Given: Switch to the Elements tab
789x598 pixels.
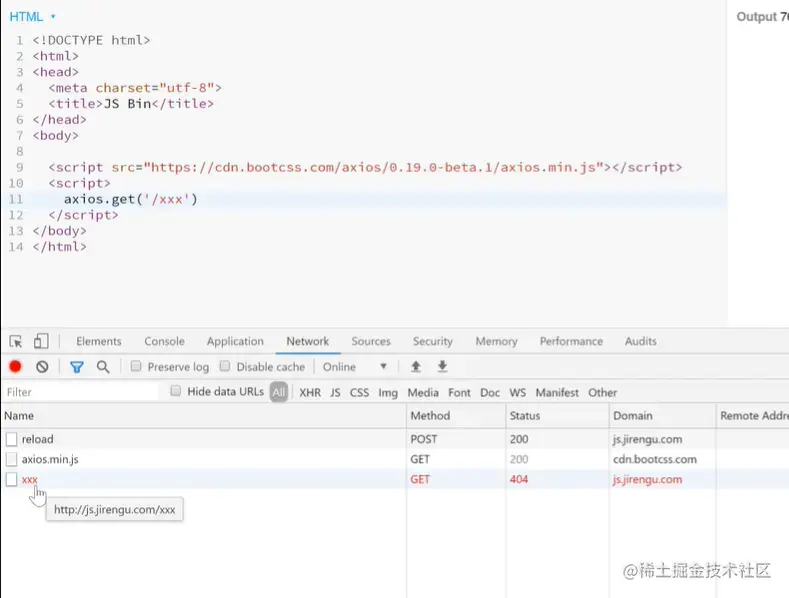Looking at the screenshot, I should (x=99, y=341).
